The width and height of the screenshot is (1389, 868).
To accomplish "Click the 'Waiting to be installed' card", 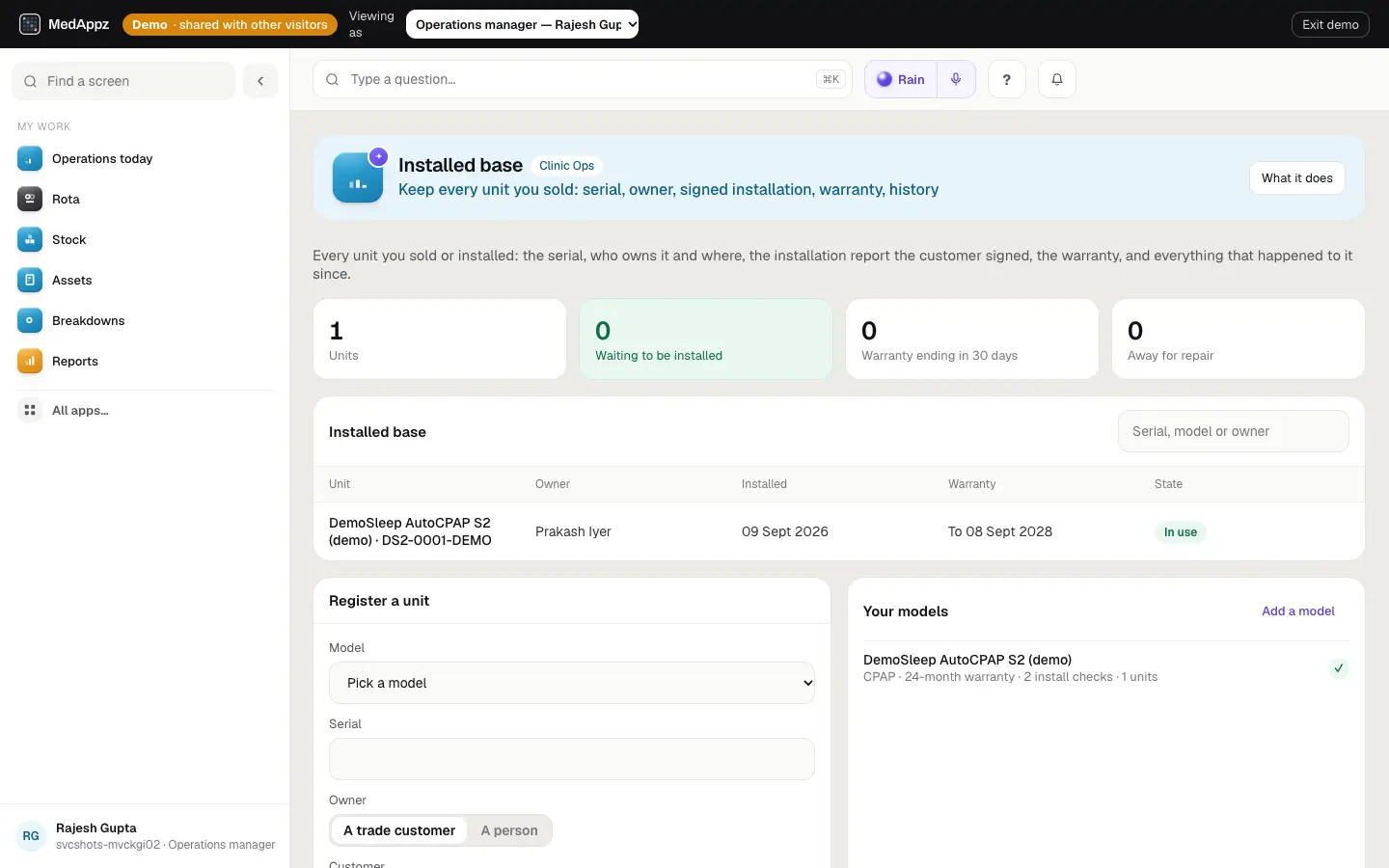I will [x=706, y=339].
